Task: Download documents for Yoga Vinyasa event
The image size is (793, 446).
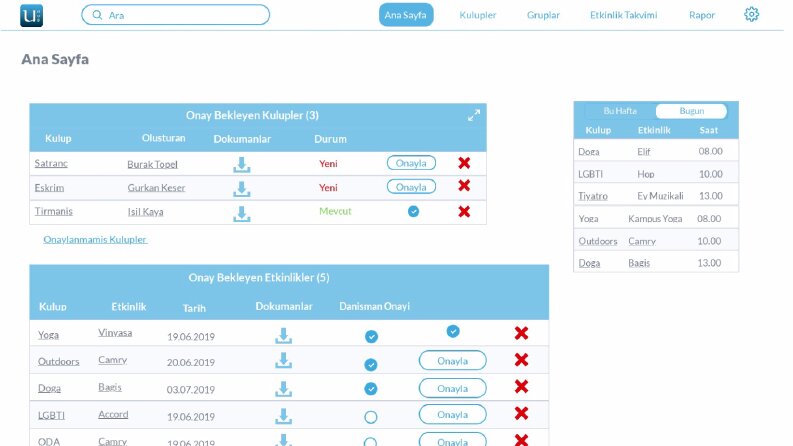Action: [284, 336]
